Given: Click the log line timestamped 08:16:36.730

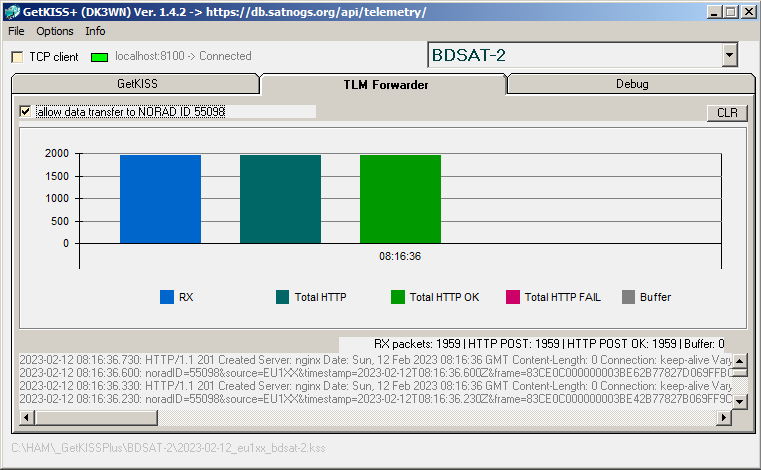Looking at the screenshot, I should click(x=375, y=360).
